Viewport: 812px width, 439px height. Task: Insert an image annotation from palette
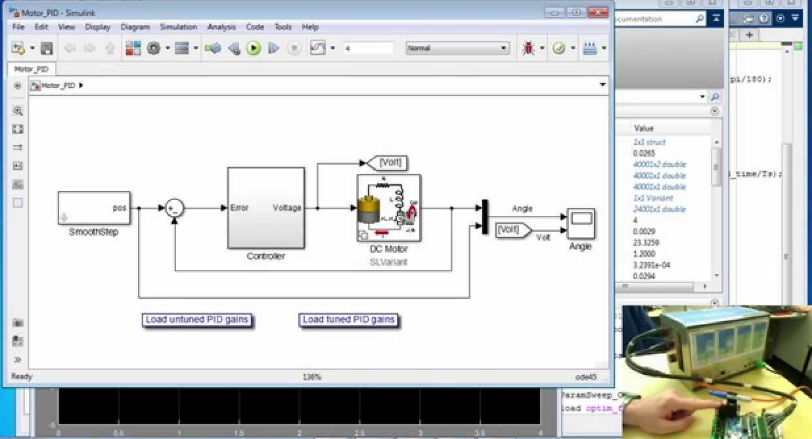(x=18, y=166)
